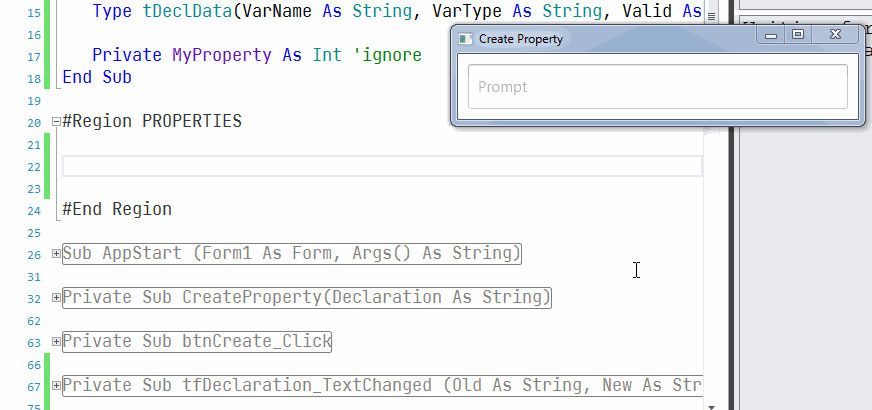Click line number 20 in the gutter

[35, 123]
